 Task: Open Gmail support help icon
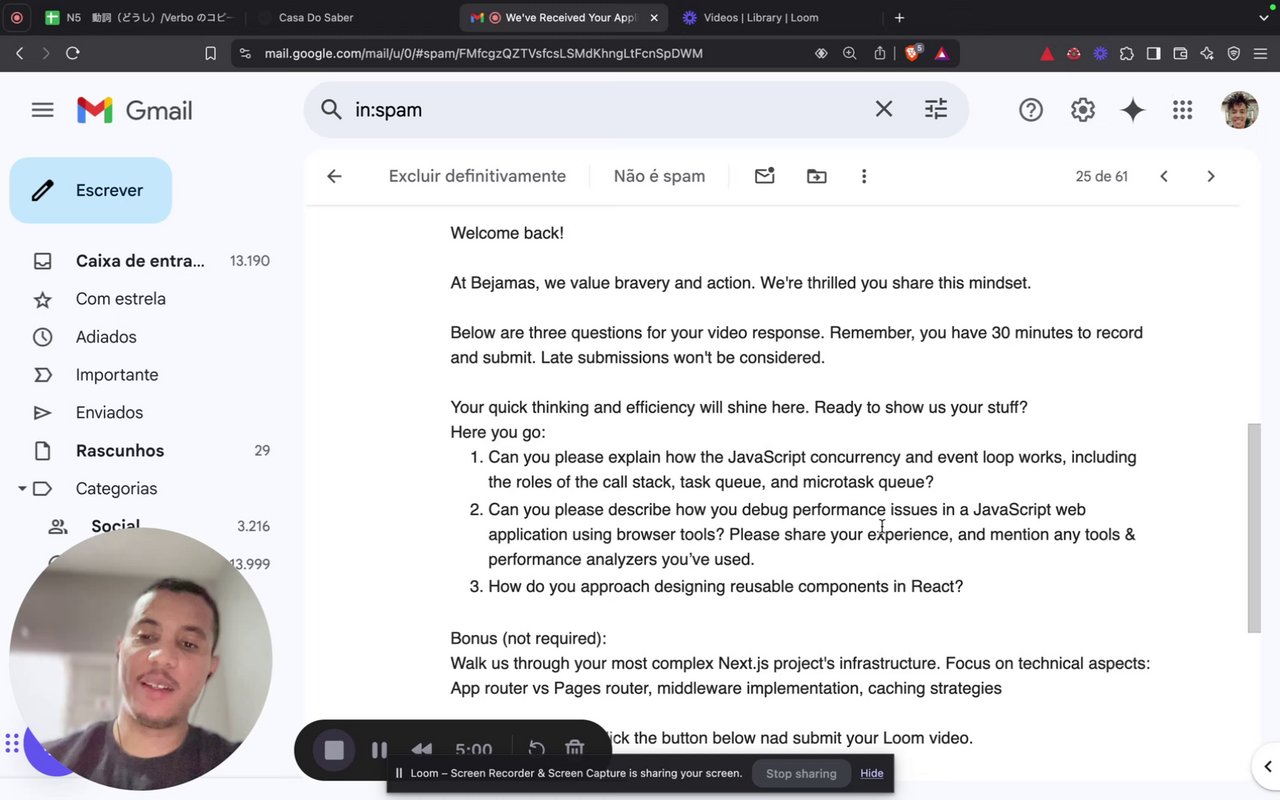coord(1031,110)
